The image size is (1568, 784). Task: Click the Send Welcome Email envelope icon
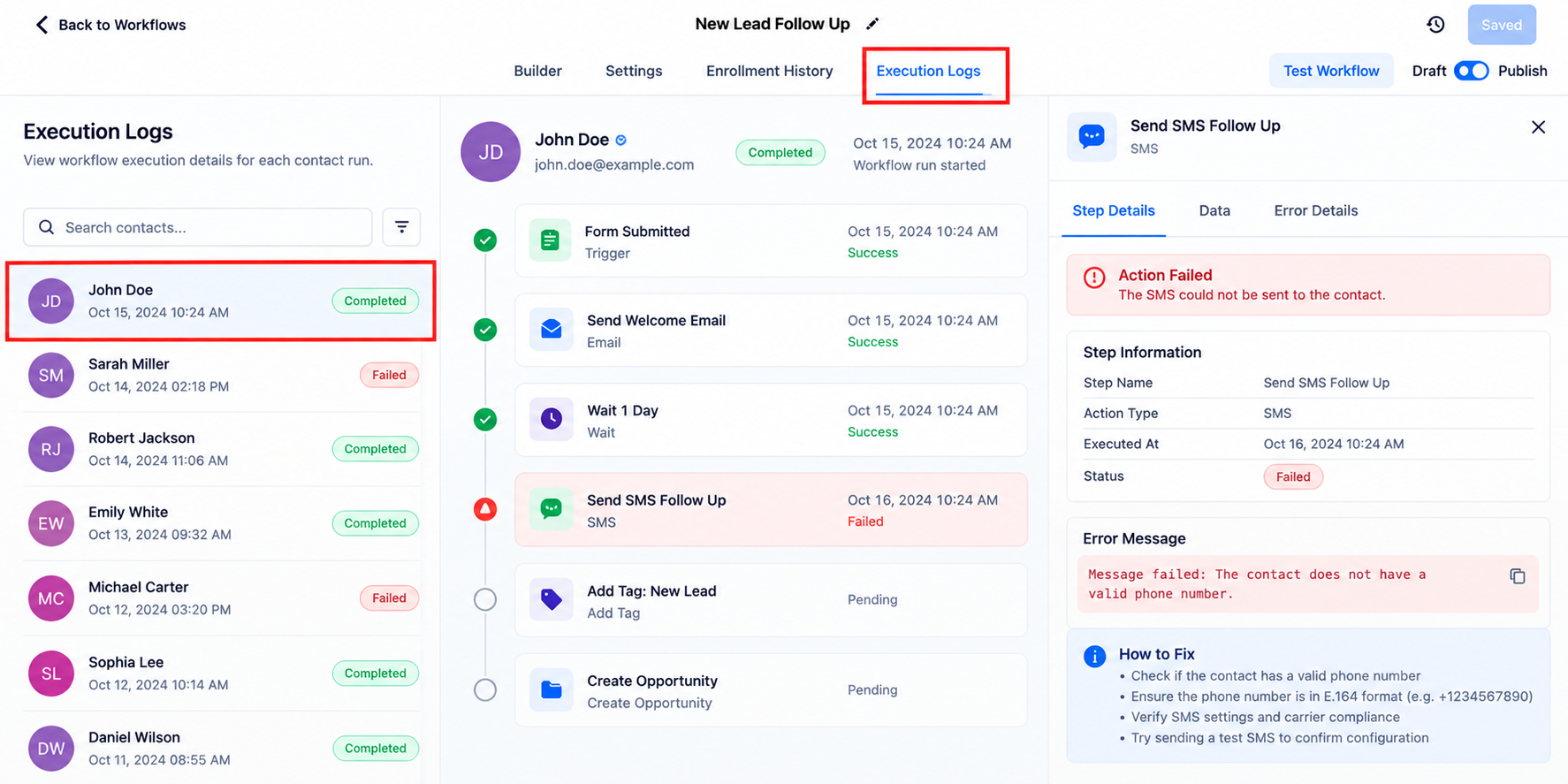(551, 330)
